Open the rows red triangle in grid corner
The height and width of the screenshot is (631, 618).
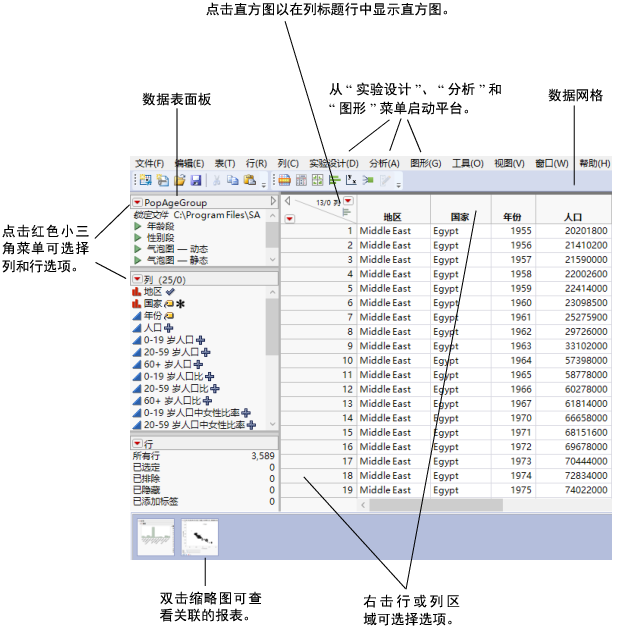tap(289, 219)
